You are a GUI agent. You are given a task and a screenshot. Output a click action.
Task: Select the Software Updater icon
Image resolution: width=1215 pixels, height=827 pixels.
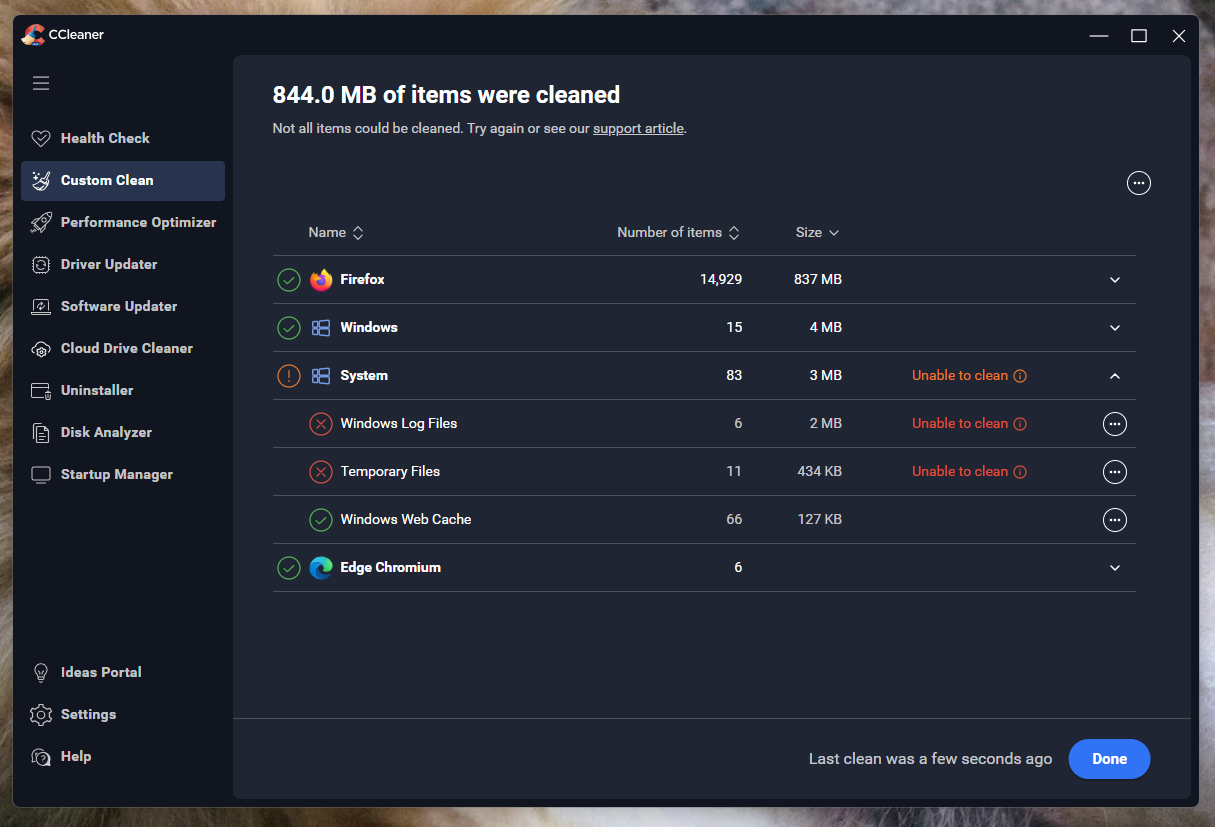pos(41,307)
